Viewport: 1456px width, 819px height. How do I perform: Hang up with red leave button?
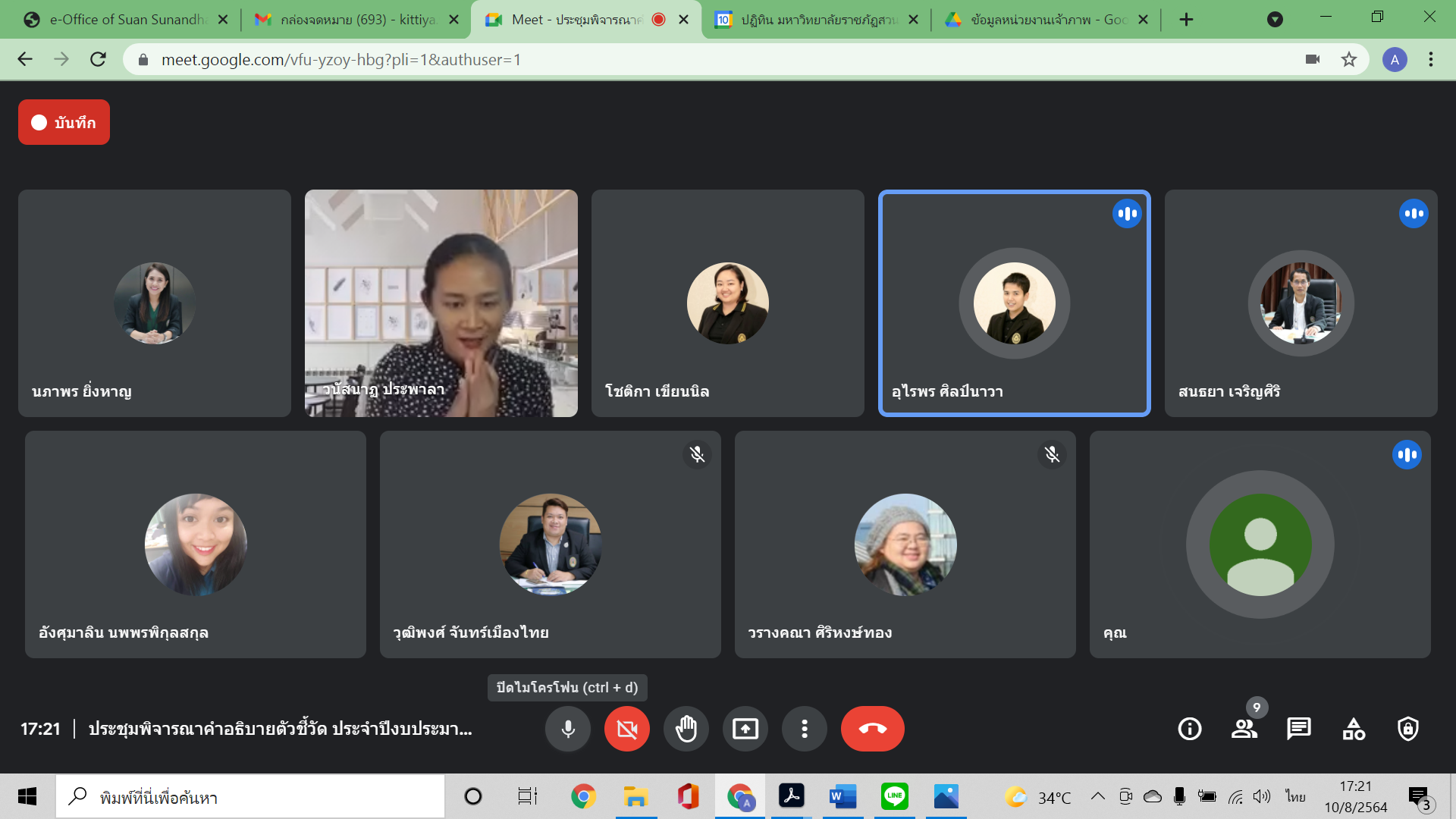pos(872,729)
